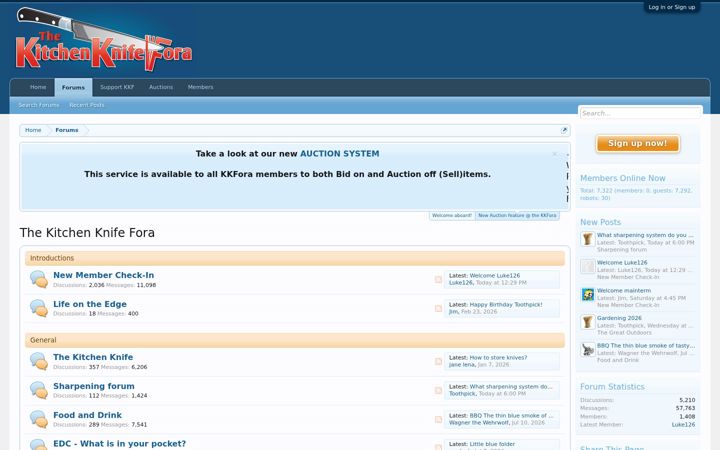Click the Food and Drink forum bubble icon
The width and height of the screenshot is (720, 450).
coord(39,419)
